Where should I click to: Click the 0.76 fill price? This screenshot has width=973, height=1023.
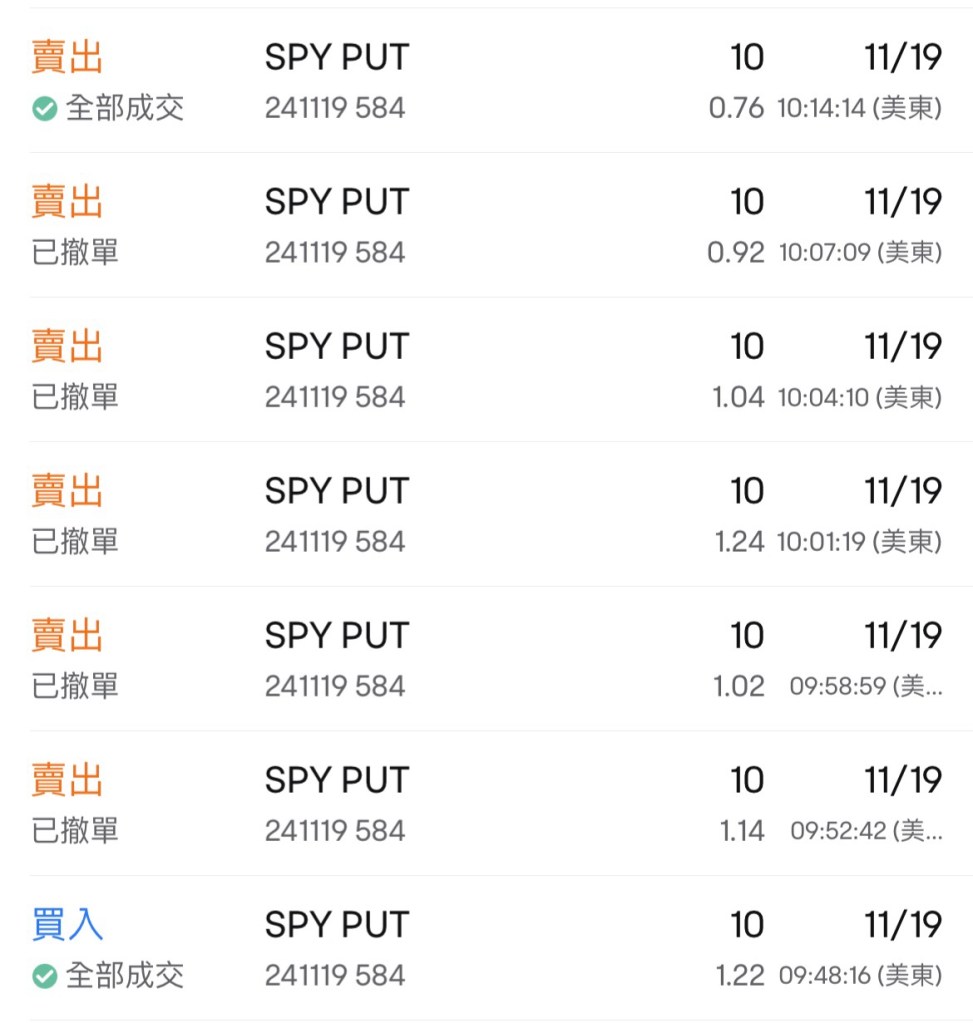tap(736, 108)
